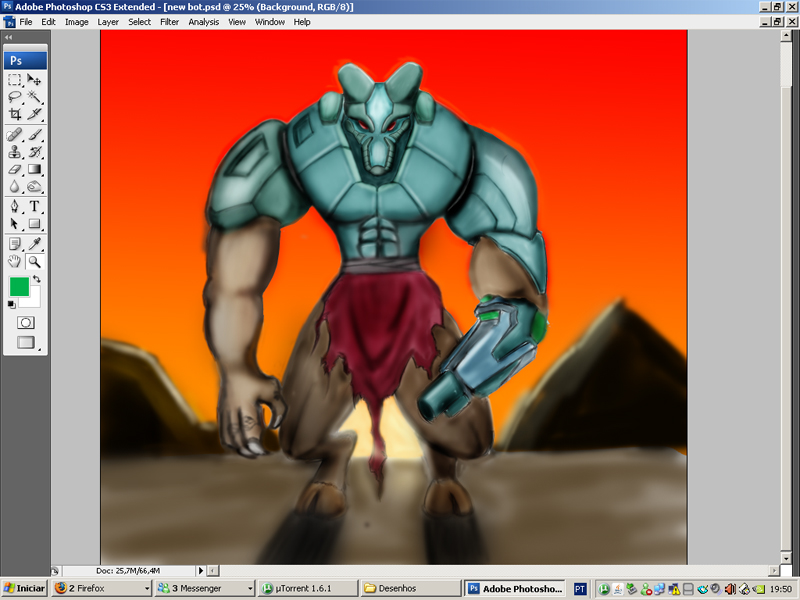
Task: Open the Window menu
Action: coord(270,22)
